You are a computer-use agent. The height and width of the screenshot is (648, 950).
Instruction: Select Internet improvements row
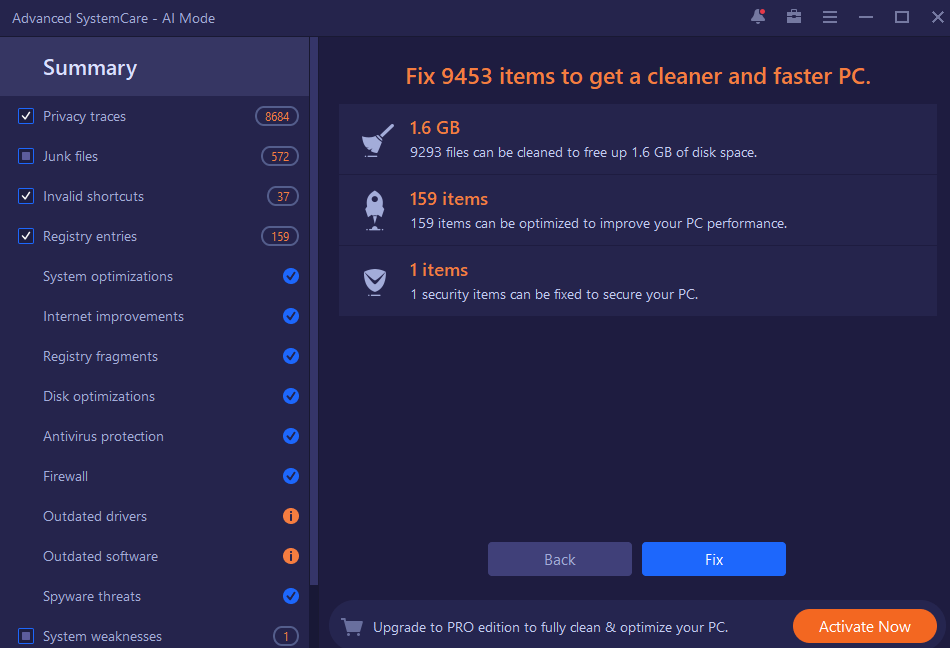[x=154, y=316]
